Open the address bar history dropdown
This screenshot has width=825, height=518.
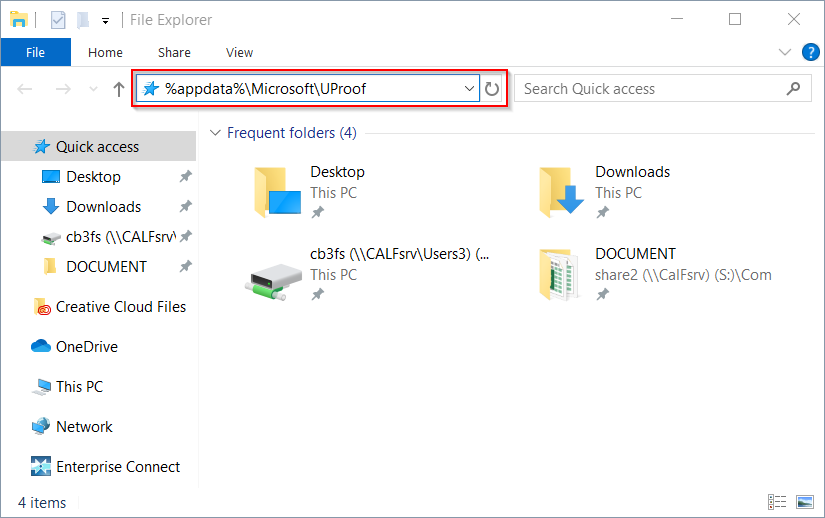(x=469, y=89)
